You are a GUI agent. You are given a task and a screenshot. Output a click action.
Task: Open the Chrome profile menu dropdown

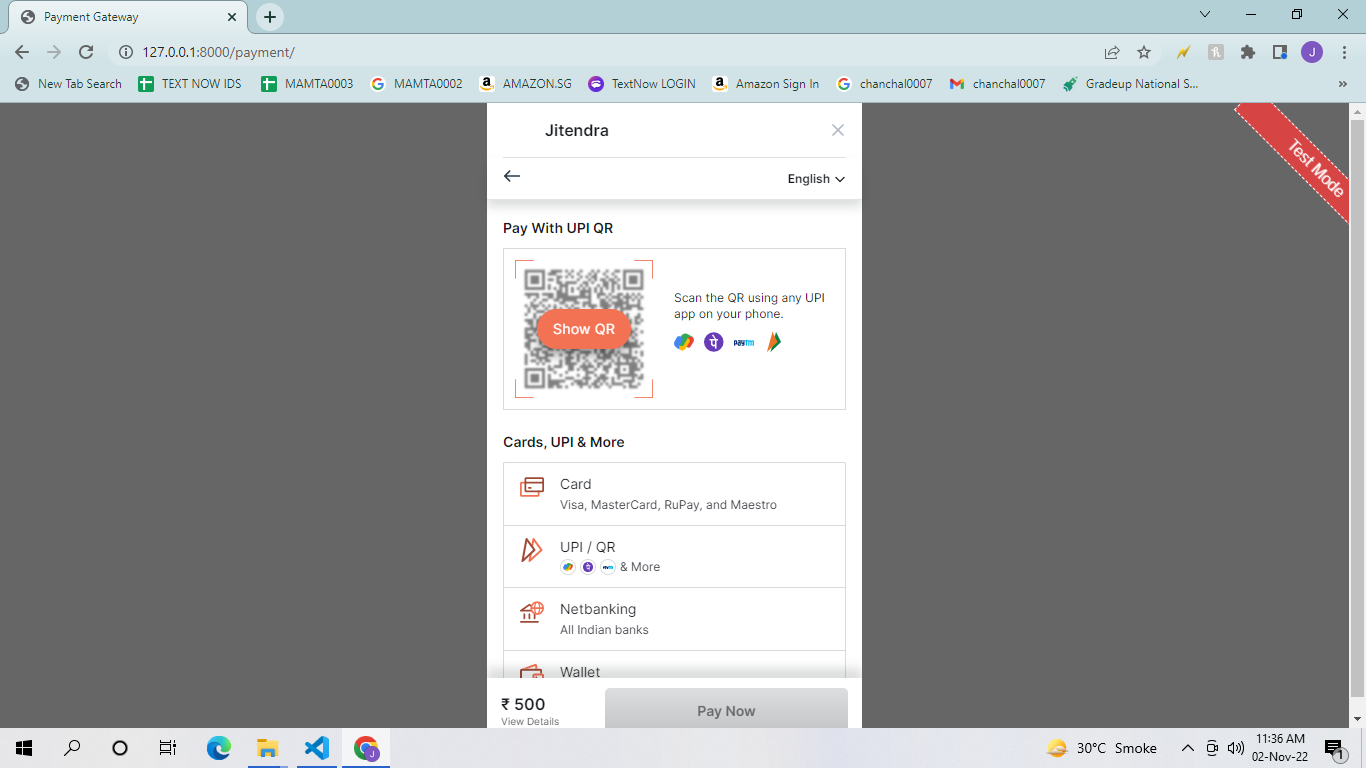click(1312, 52)
